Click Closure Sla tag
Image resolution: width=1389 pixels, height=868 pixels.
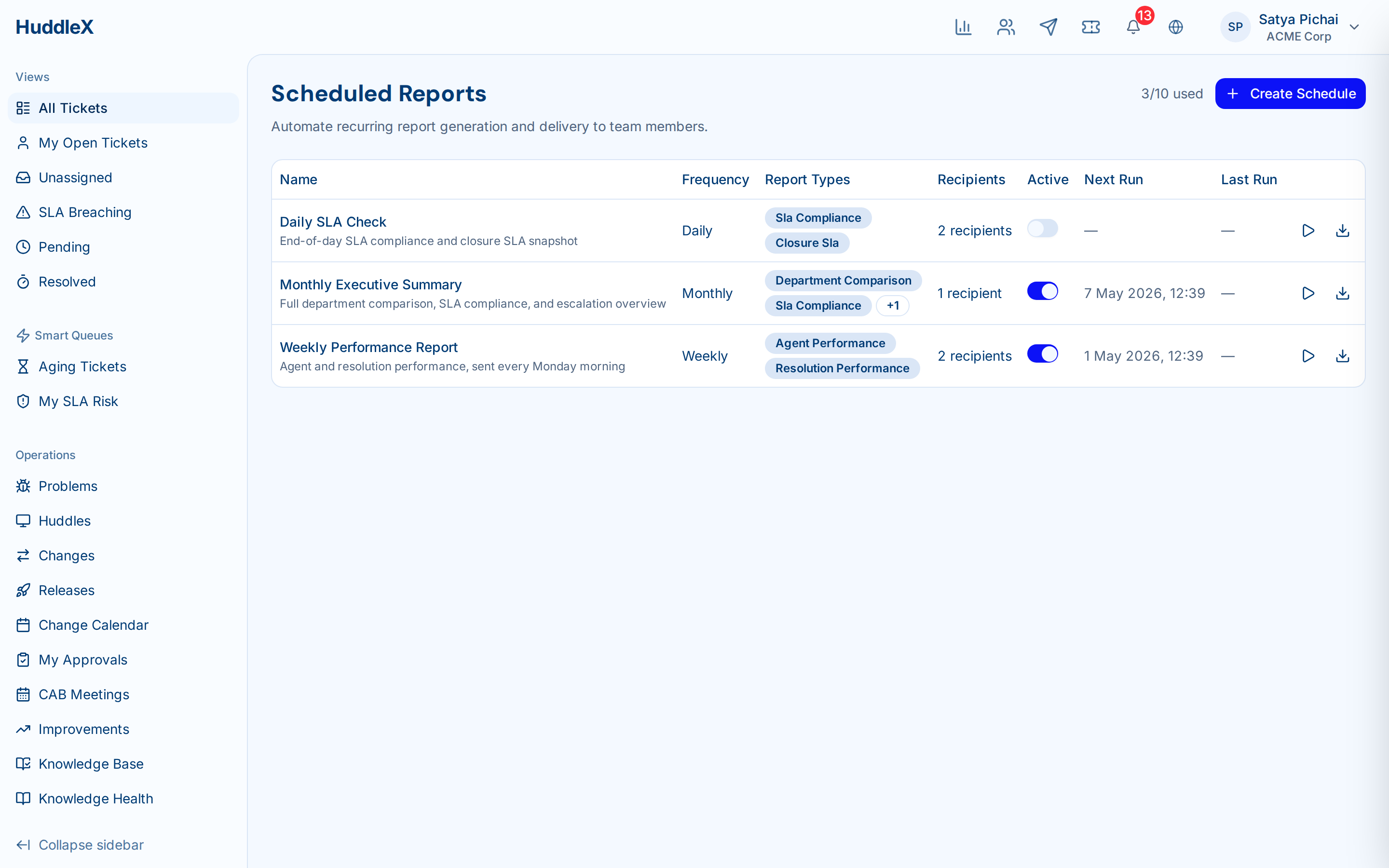807,243
